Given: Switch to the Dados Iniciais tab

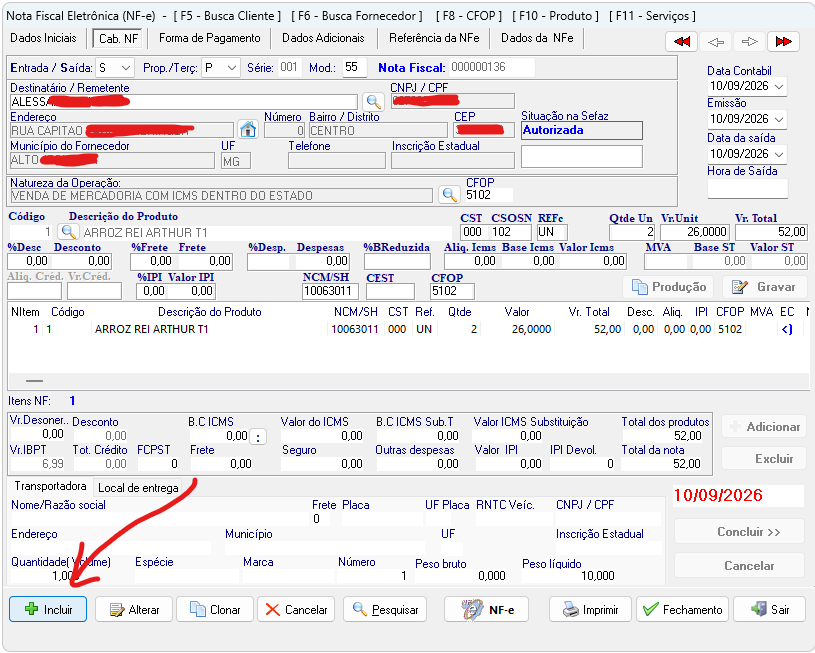Looking at the screenshot, I should [43, 38].
